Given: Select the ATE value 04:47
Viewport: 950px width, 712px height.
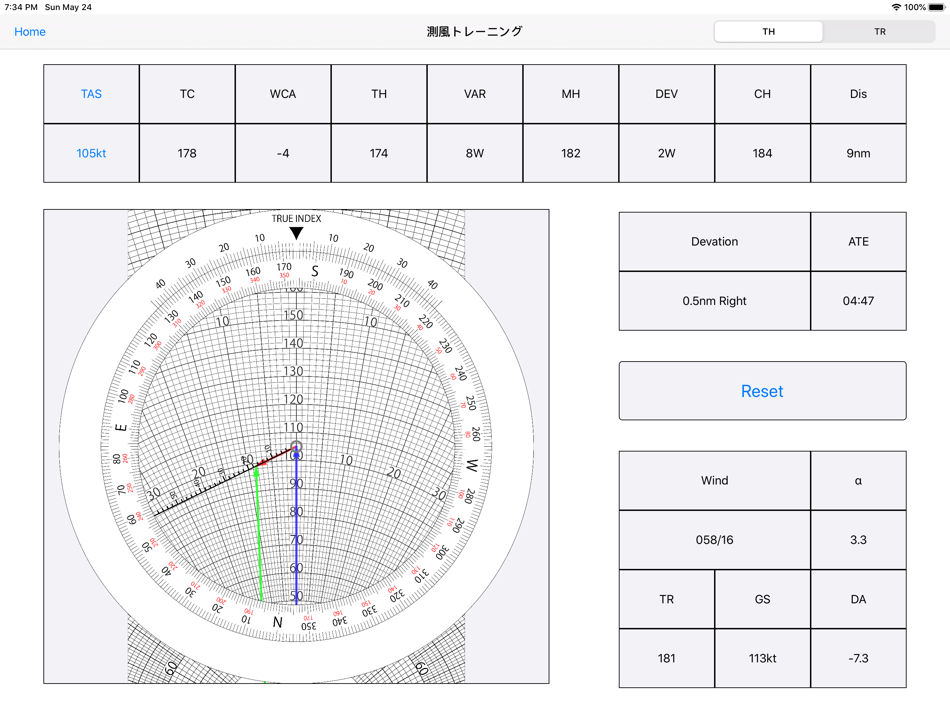Looking at the screenshot, I should (x=859, y=301).
